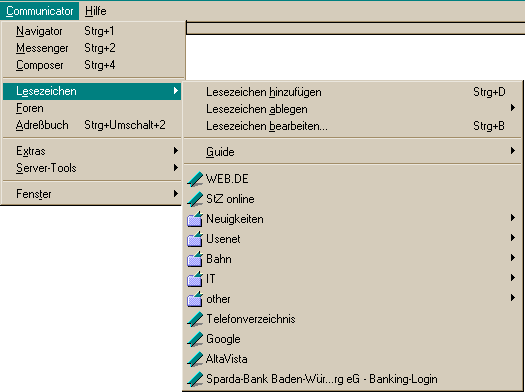Screen dimensions: 525x392
Task: Open the Google bookmark
Action: click(x=353, y=339)
